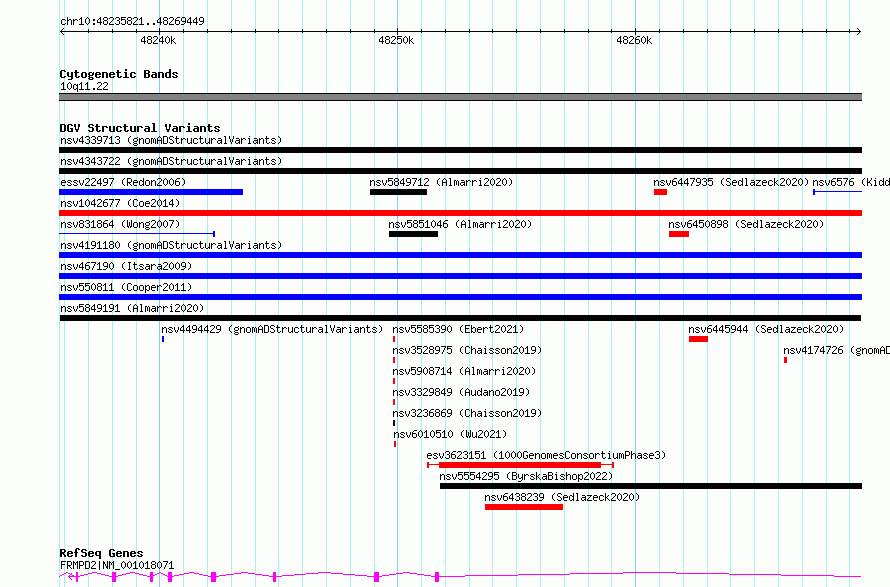
Task: Open variant nsv4191180 (gnomADStructuralVariants)
Action: pyautogui.click(x=171, y=245)
